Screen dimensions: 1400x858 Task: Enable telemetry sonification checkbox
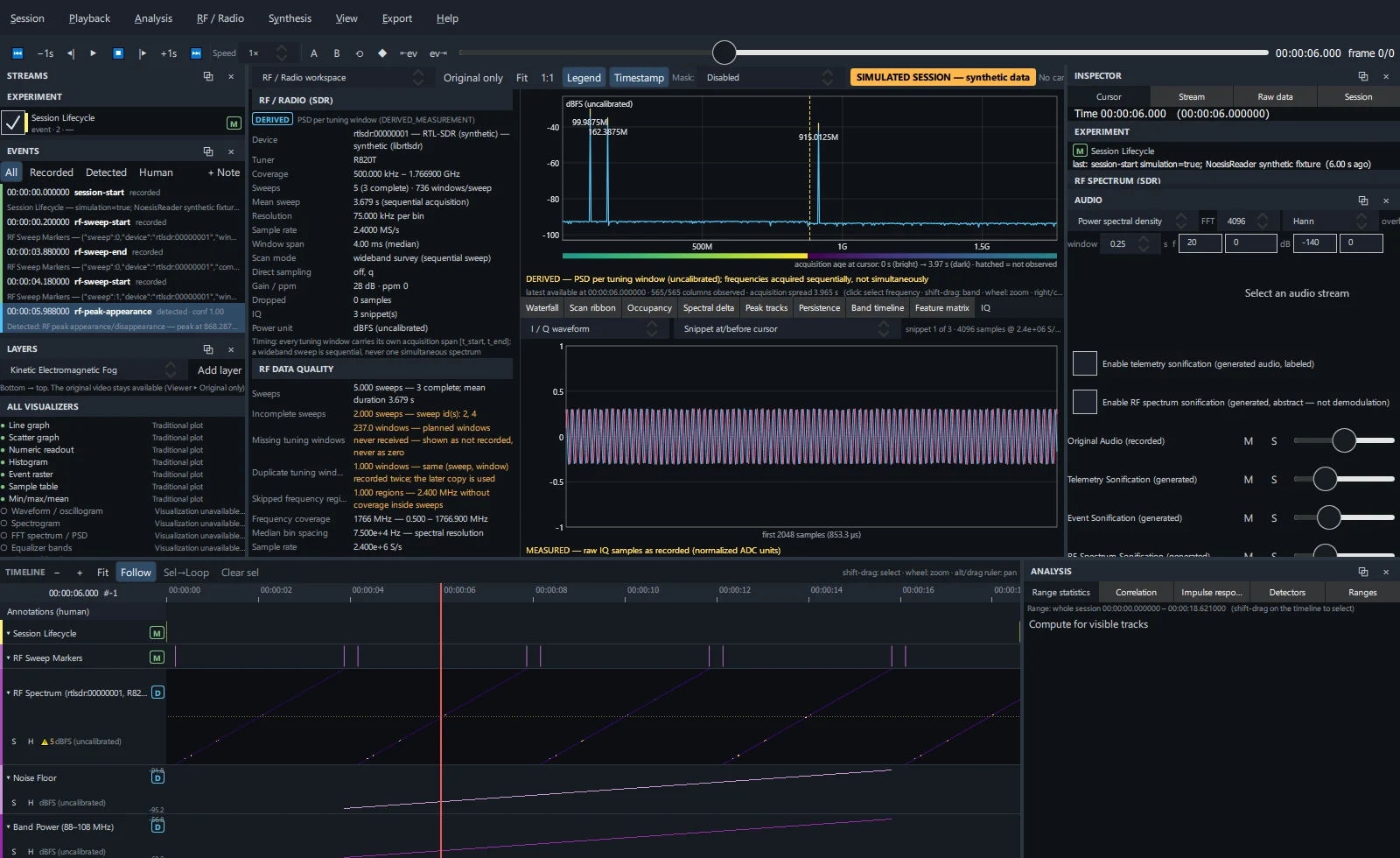click(1085, 363)
